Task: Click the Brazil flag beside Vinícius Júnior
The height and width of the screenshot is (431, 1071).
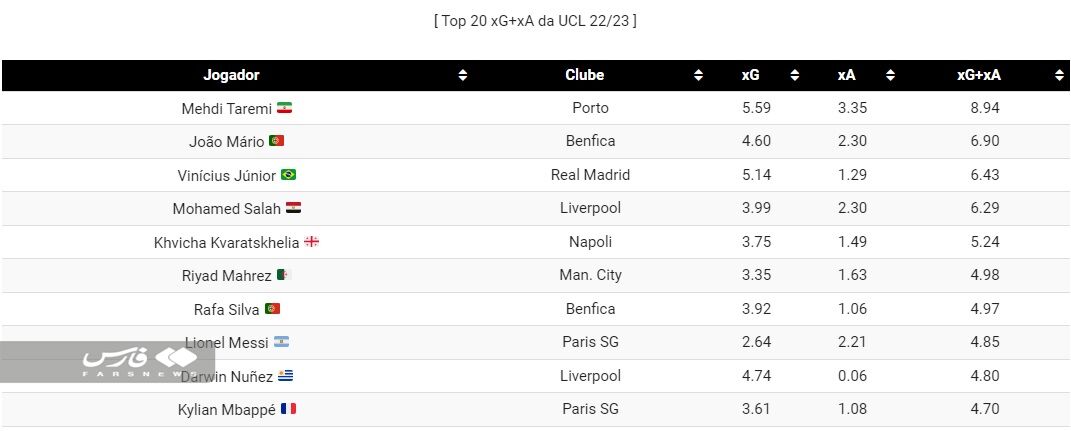Action: coord(288,175)
